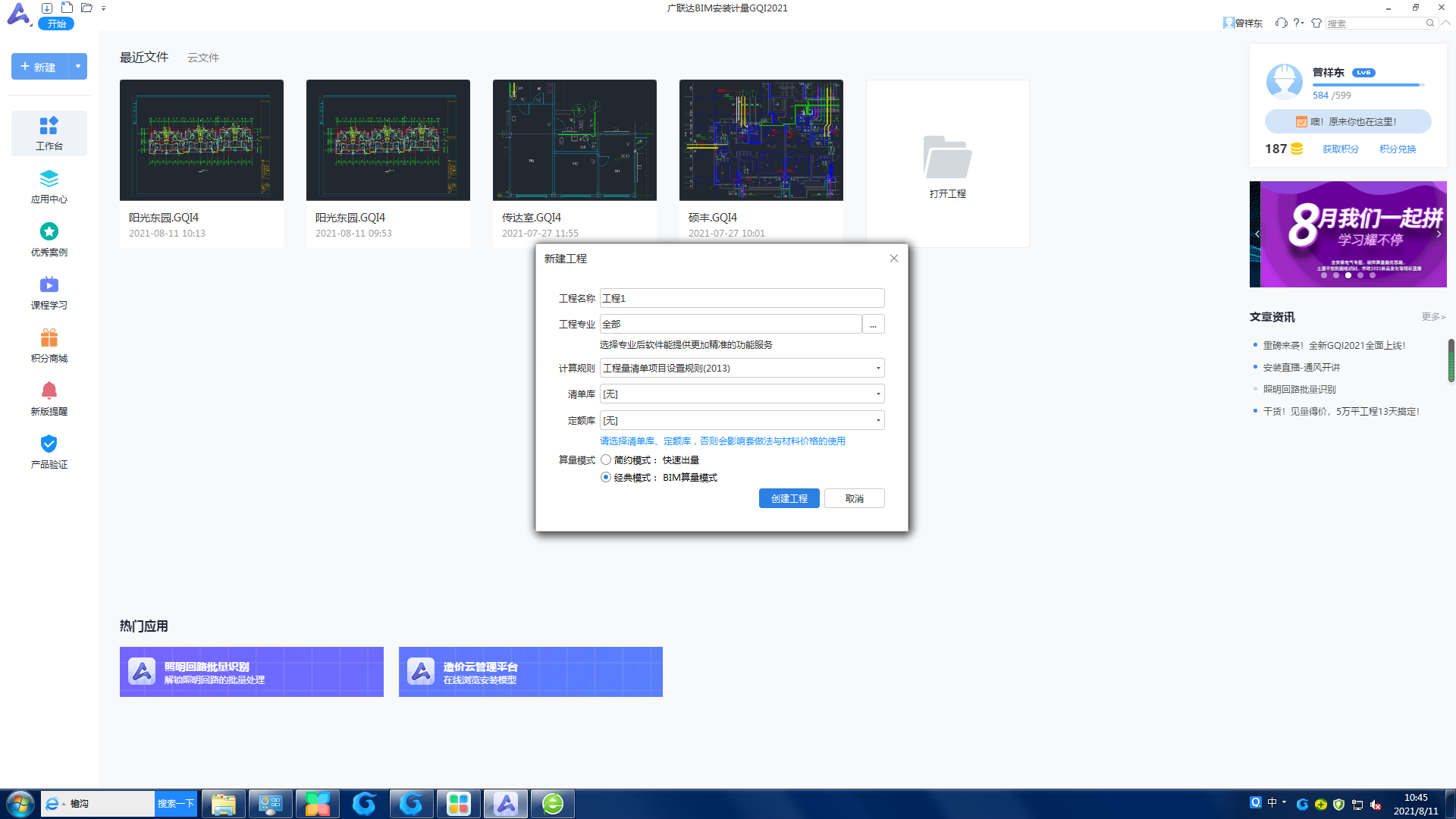This screenshot has height=819, width=1456.
Task: Open the 造价云管理平台 app card
Action: [531, 672]
